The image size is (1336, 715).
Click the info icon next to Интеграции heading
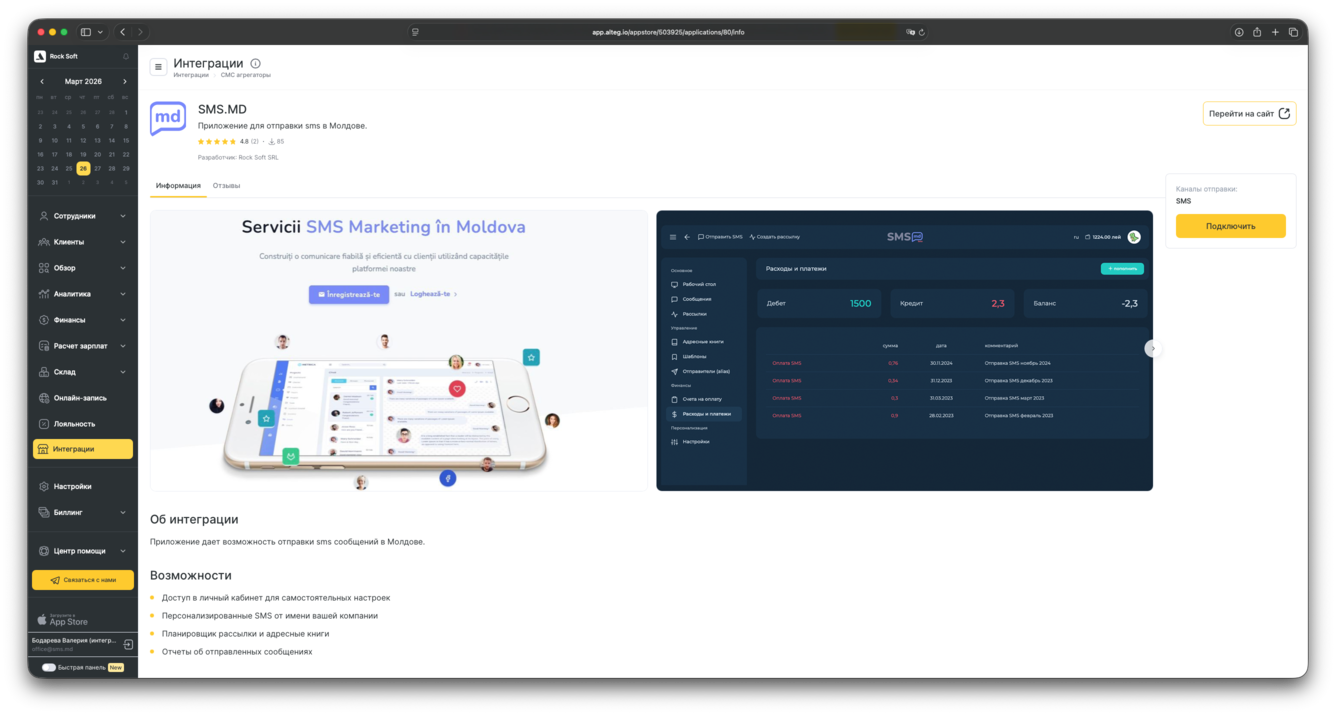(255, 63)
